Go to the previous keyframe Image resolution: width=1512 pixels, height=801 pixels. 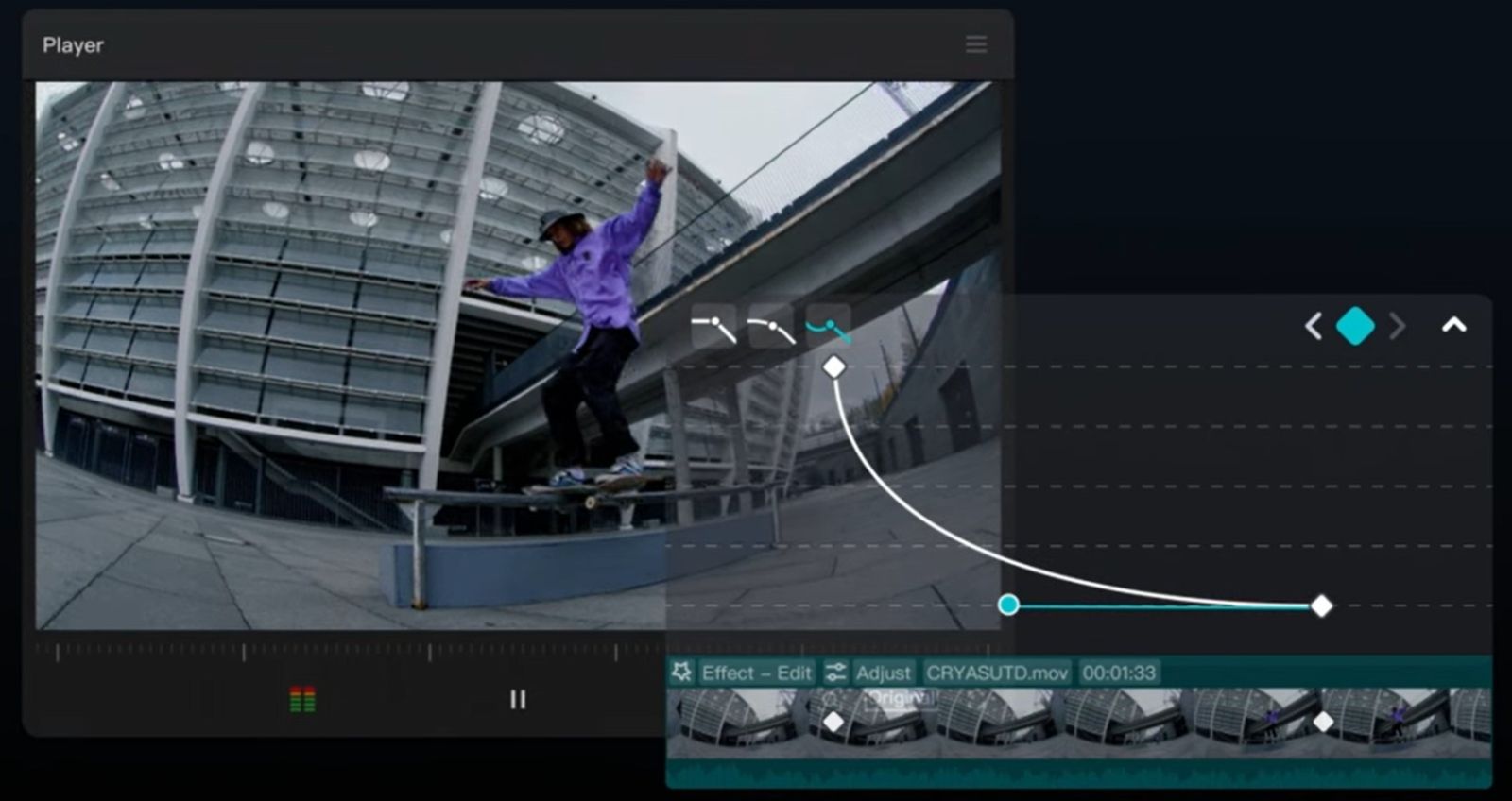1313,327
